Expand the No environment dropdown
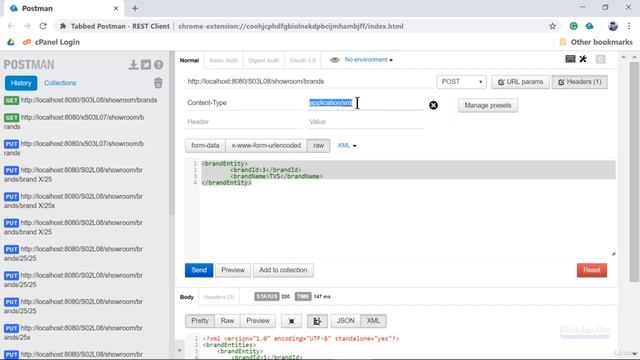 (369, 60)
